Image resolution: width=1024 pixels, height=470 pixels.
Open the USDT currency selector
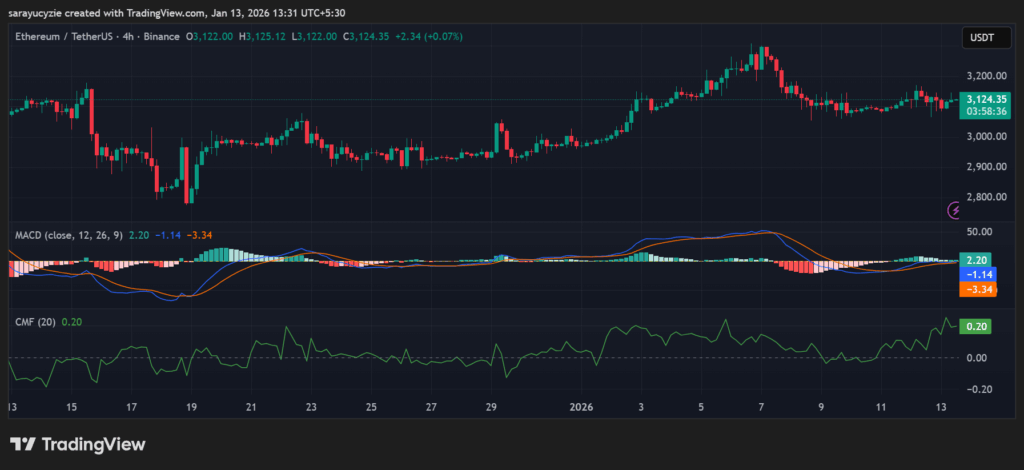pyautogui.click(x=978, y=37)
